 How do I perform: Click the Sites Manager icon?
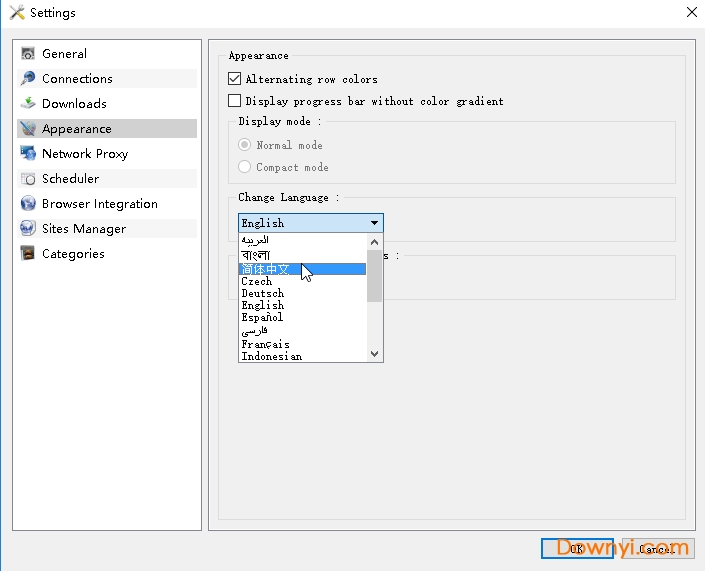[28, 229]
